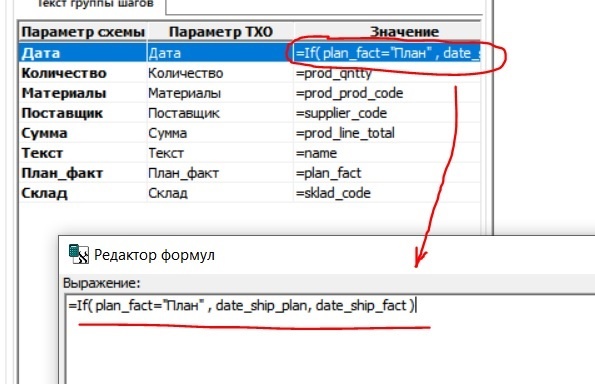595x384 pixels.
Task: Select the Дата cell in Параметр схемы
Action: pos(83,53)
